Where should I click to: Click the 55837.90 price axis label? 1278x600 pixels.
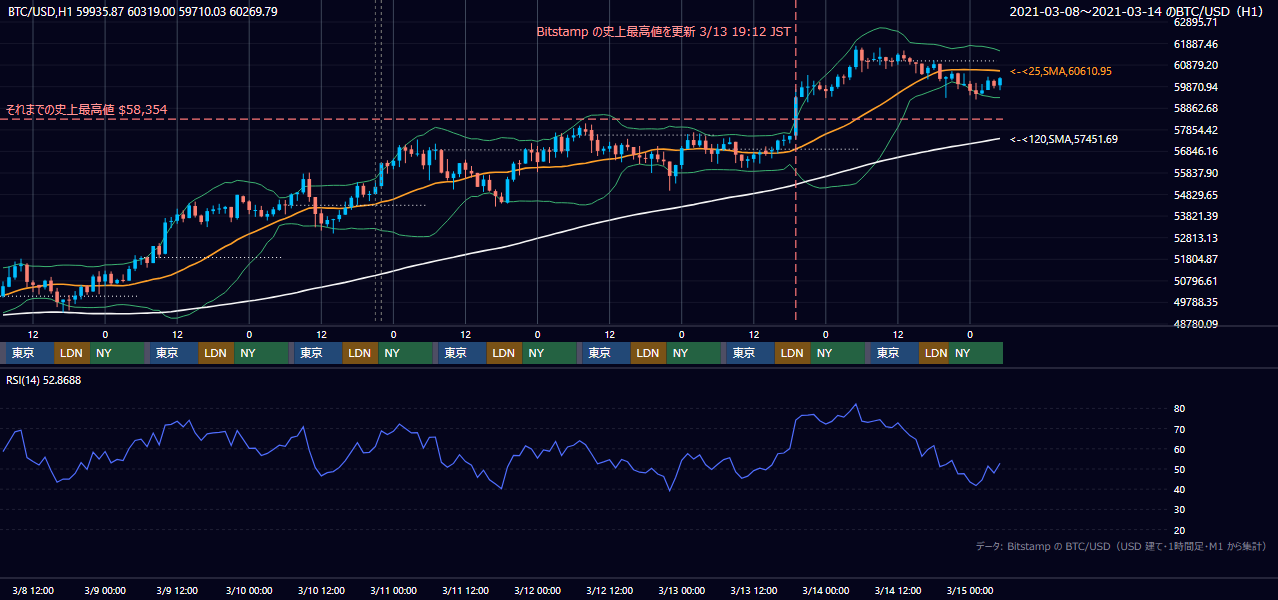coord(1195,173)
